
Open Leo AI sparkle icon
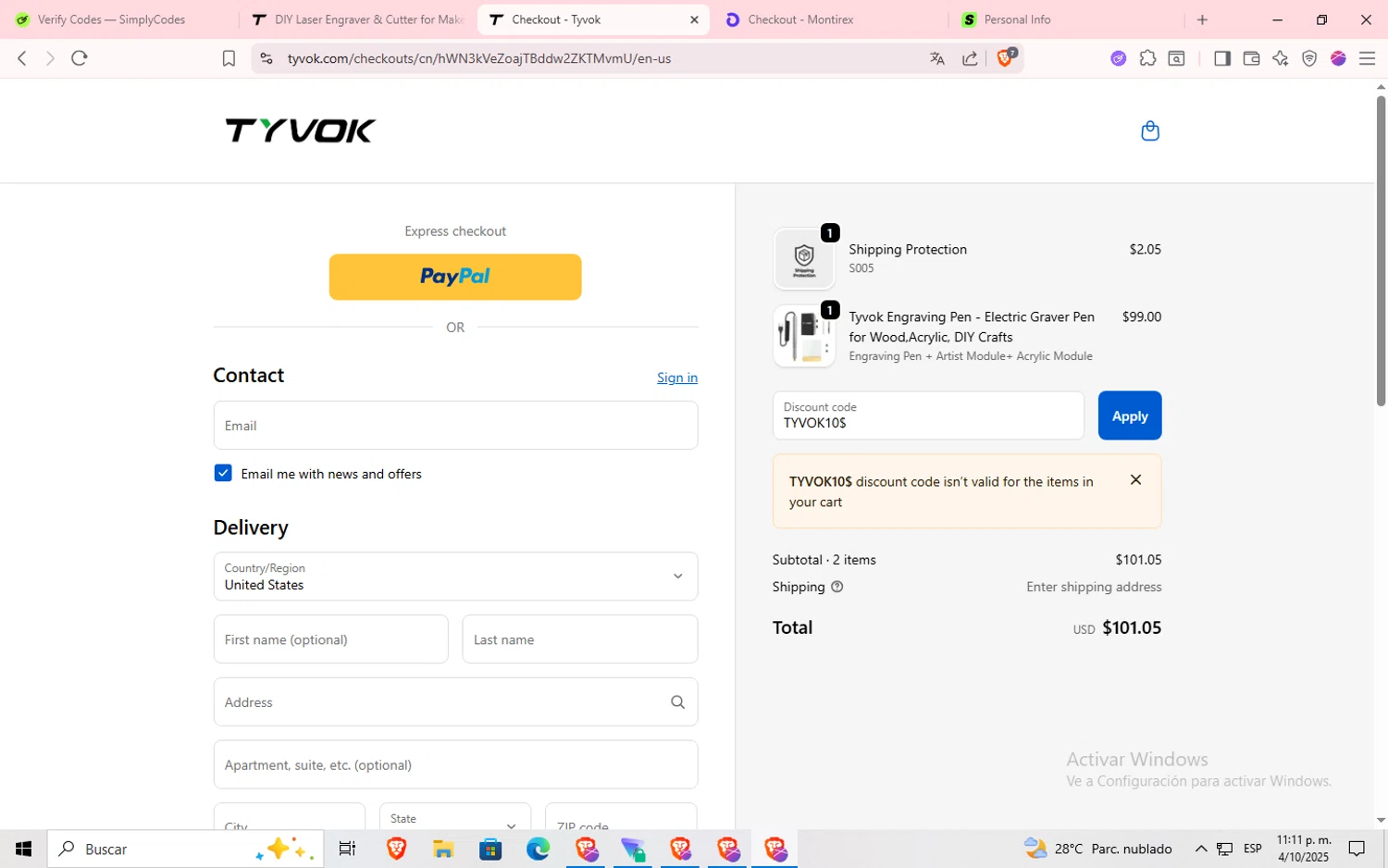click(1280, 58)
